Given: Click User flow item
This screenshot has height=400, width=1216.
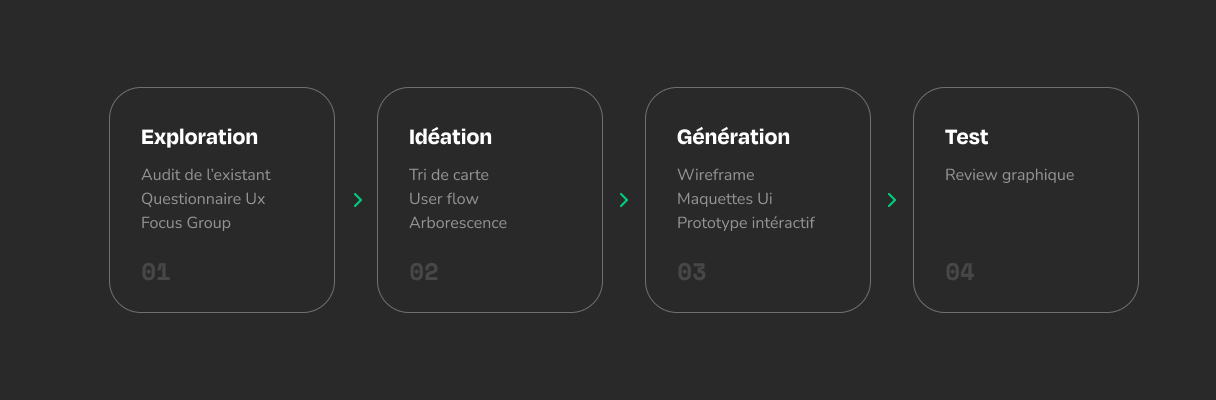Looking at the screenshot, I should tap(444, 199).
